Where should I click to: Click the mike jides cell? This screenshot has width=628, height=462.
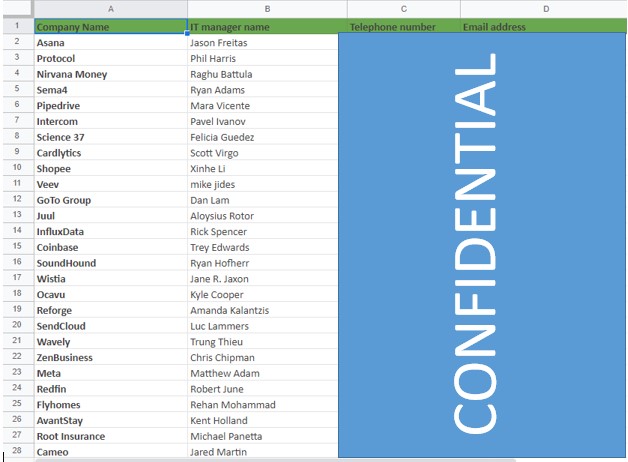click(x=263, y=184)
